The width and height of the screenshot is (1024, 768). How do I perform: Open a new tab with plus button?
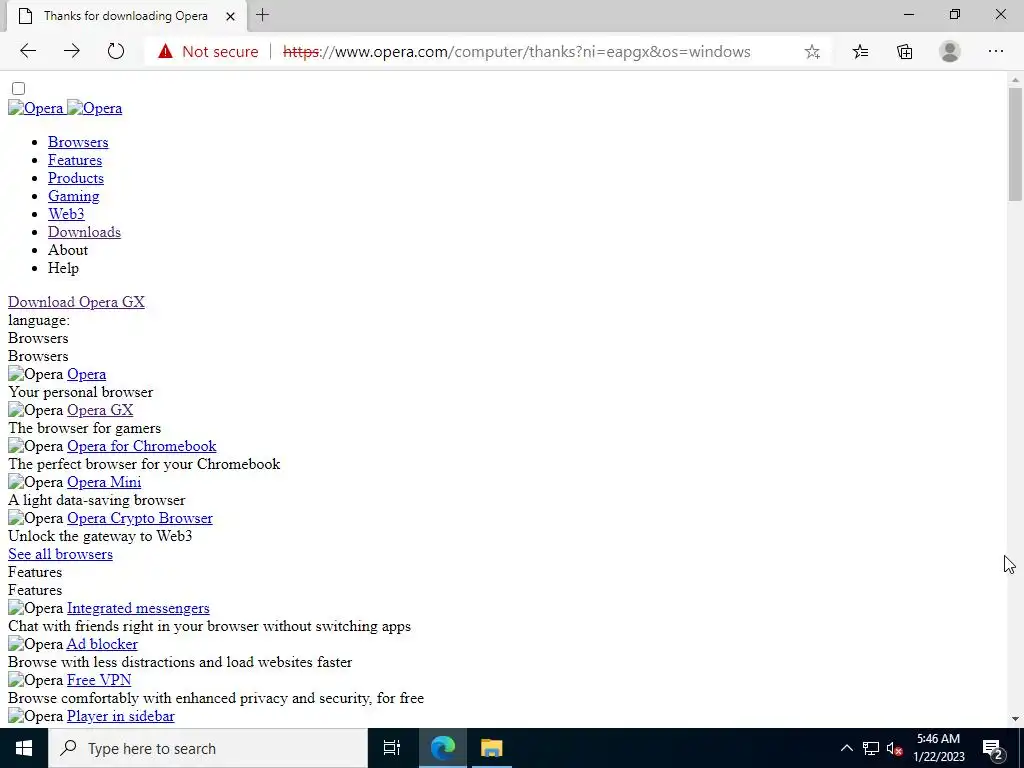click(263, 15)
